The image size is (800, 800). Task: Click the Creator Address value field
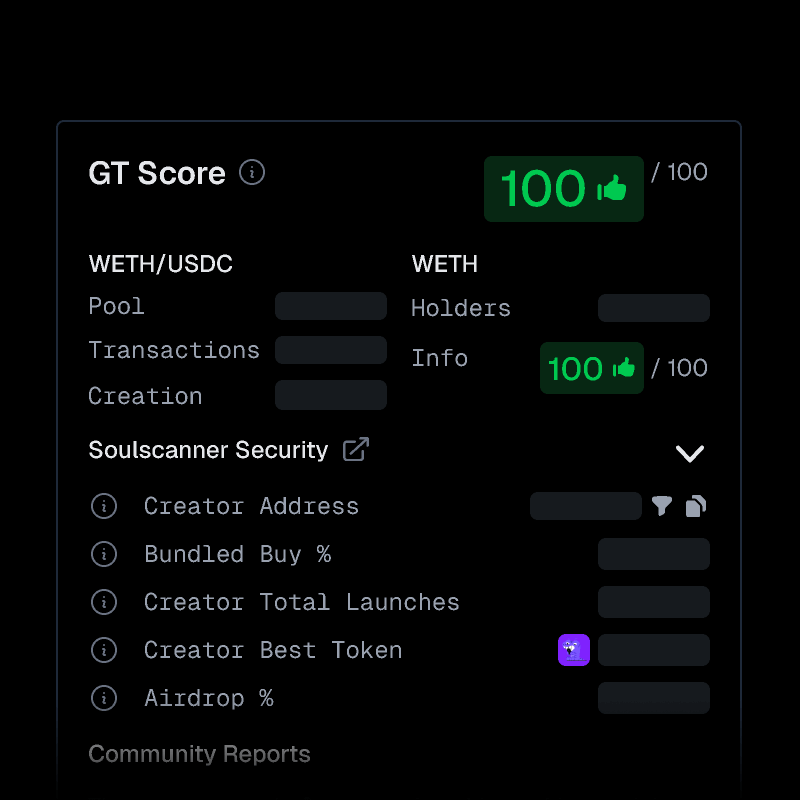(586, 506)
